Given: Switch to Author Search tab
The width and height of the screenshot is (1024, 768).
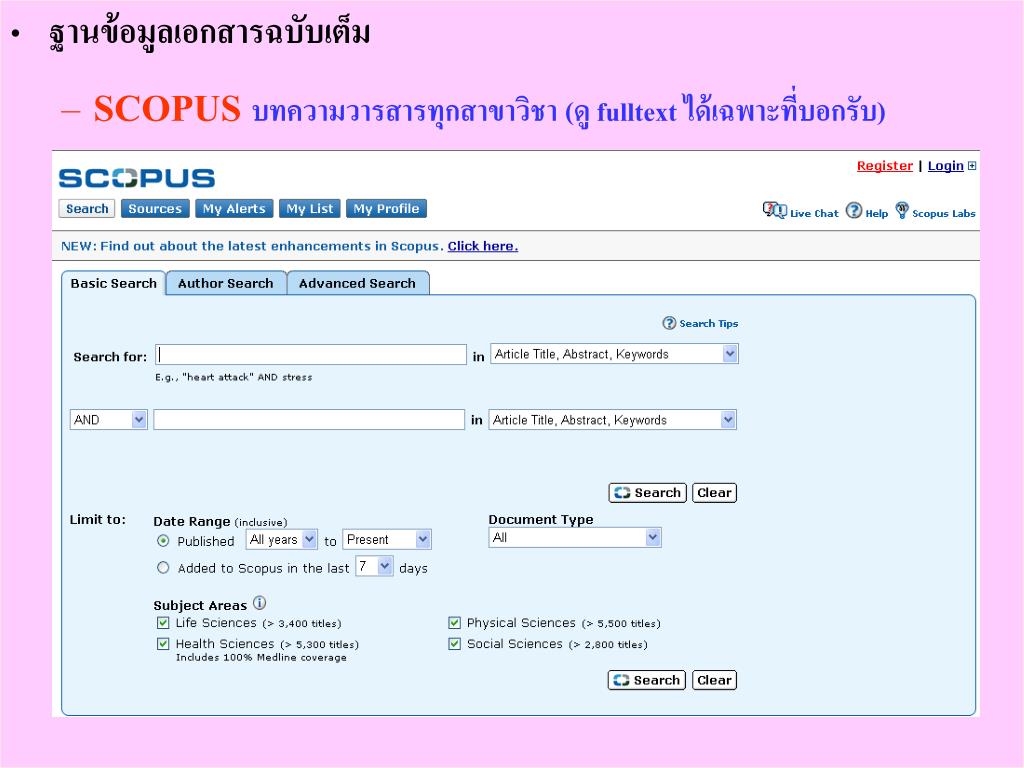Looking at the screenshot, I should (x=226, y=283).
